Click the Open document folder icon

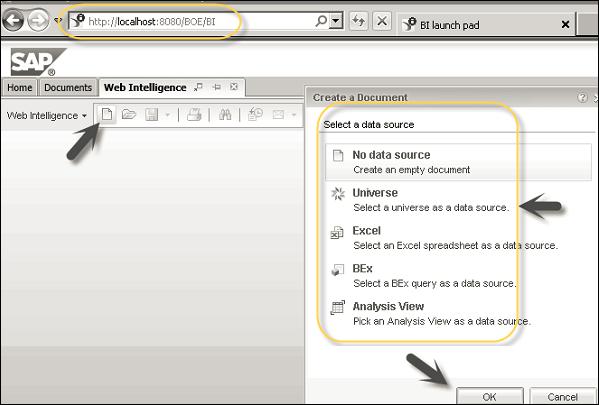click(129, 114)
